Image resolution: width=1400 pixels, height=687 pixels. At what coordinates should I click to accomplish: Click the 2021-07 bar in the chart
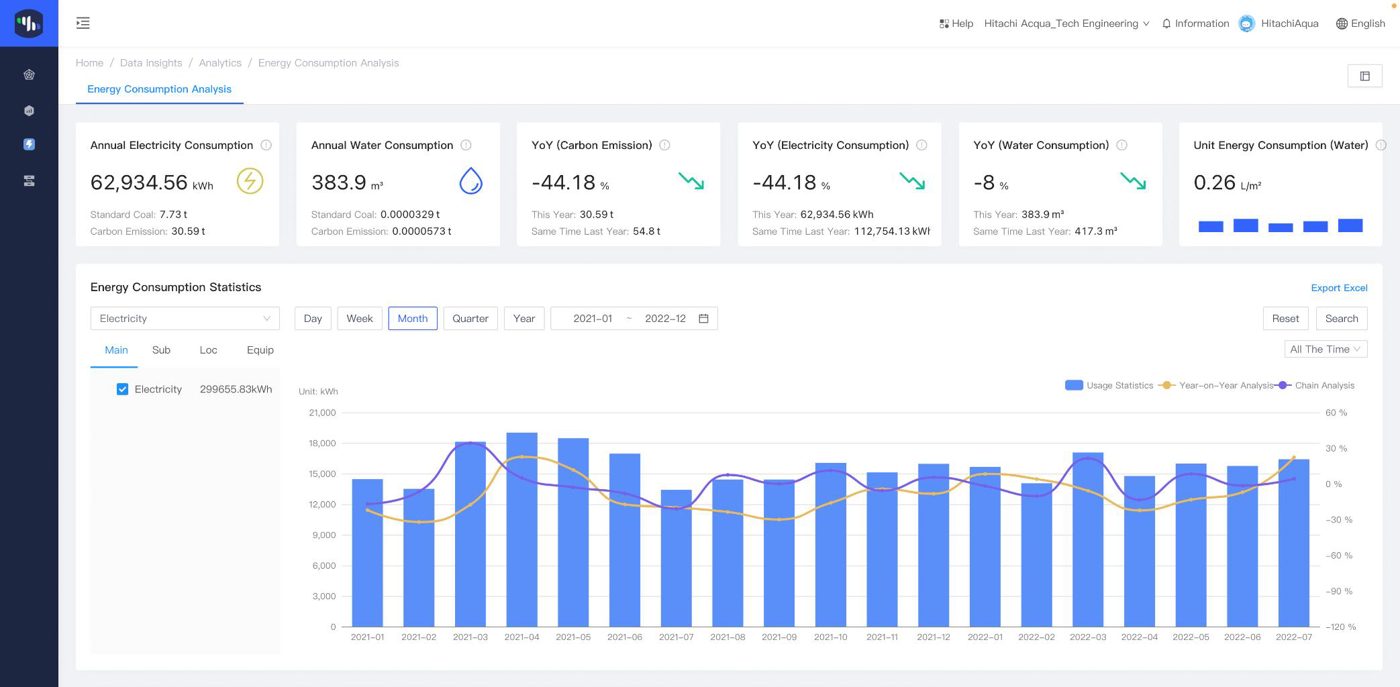(x=676, y=558)
